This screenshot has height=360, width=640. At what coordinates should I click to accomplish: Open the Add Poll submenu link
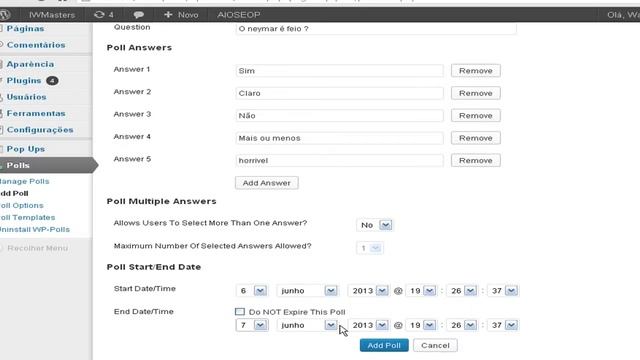tap(14, 193)
